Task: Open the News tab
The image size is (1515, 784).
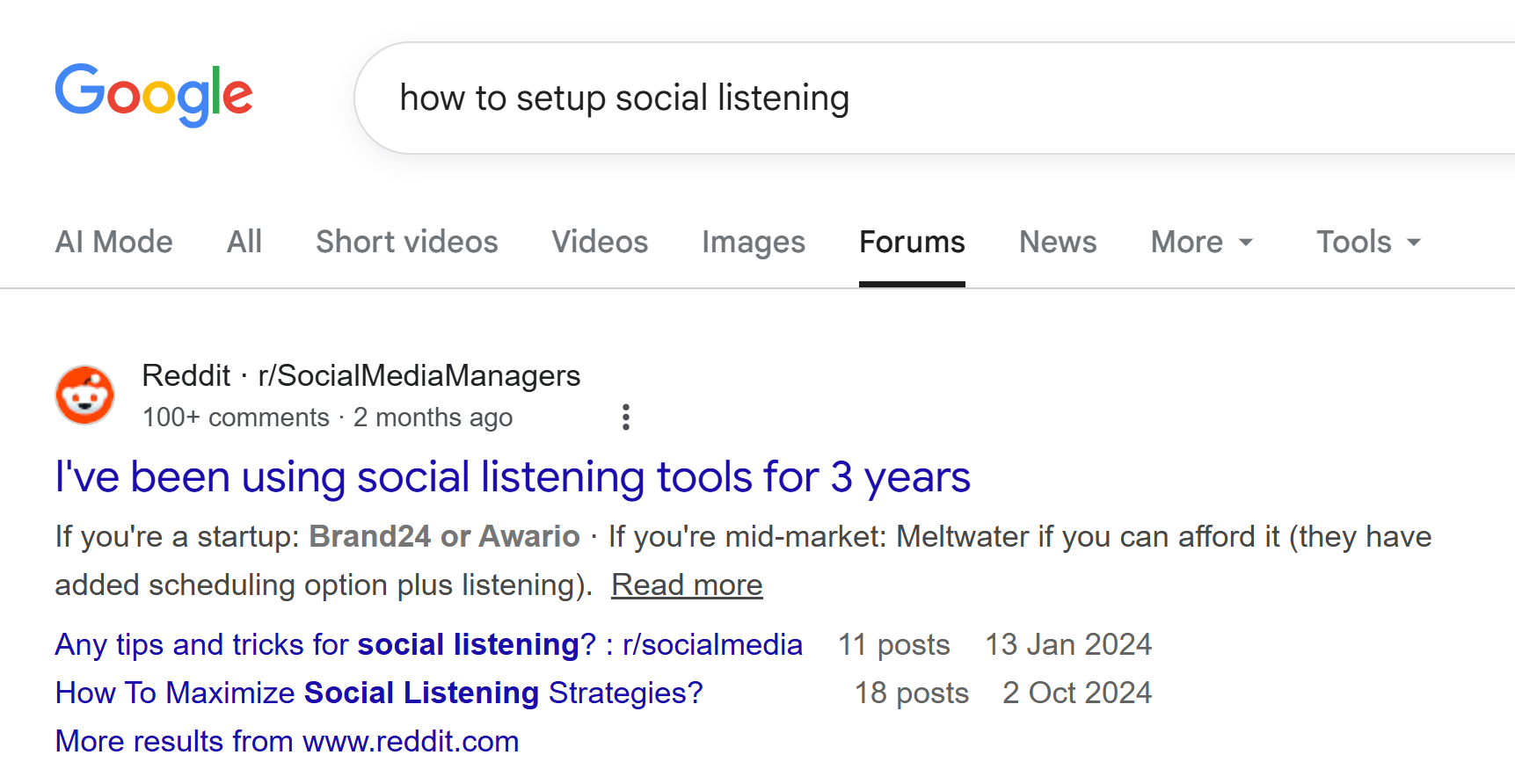Action: (x=1058, y=242)
